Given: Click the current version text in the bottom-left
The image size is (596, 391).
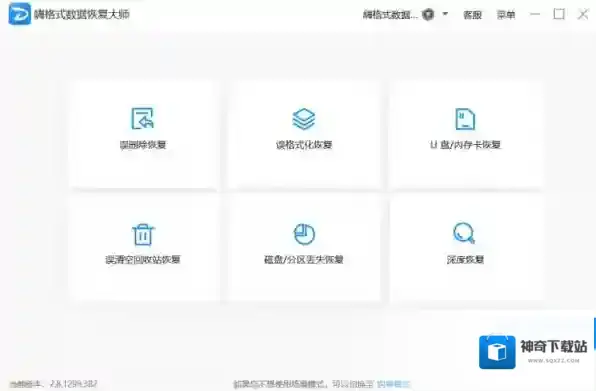Looking at the screenshot, I should [x=54, y=384].
